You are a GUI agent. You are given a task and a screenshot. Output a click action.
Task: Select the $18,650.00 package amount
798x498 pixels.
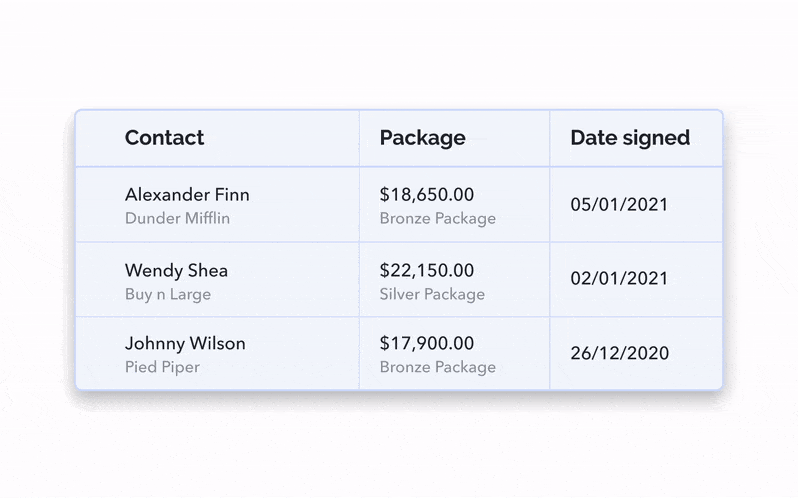point(427,194)
